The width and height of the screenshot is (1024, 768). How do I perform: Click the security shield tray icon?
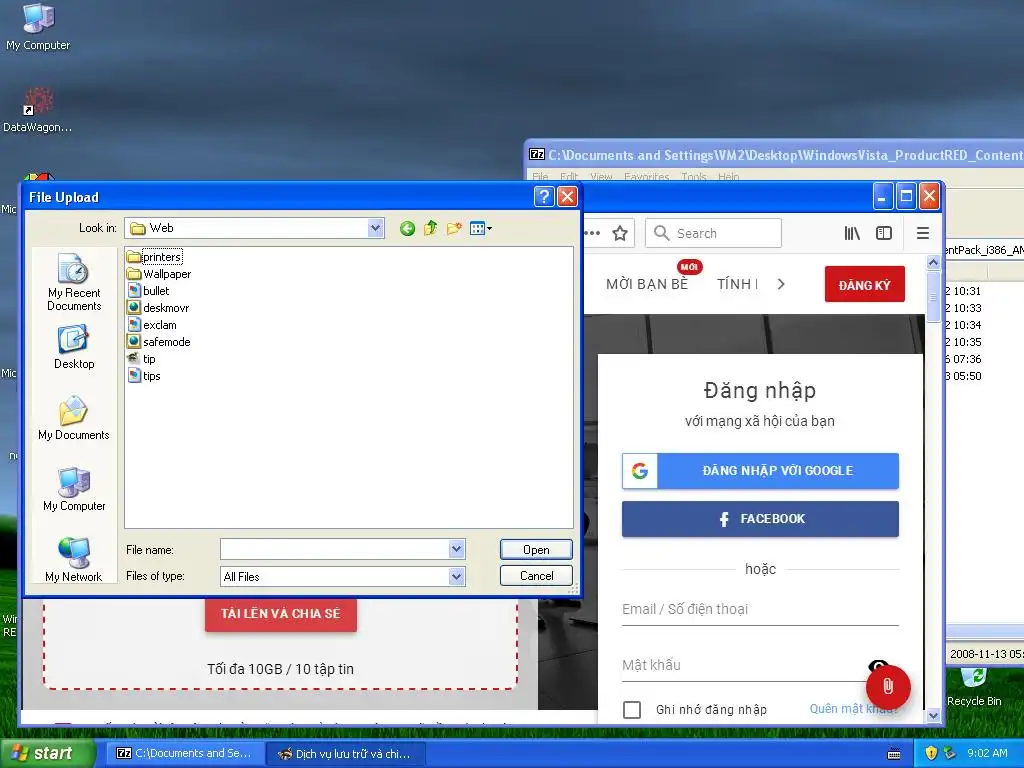coord(931,753)
